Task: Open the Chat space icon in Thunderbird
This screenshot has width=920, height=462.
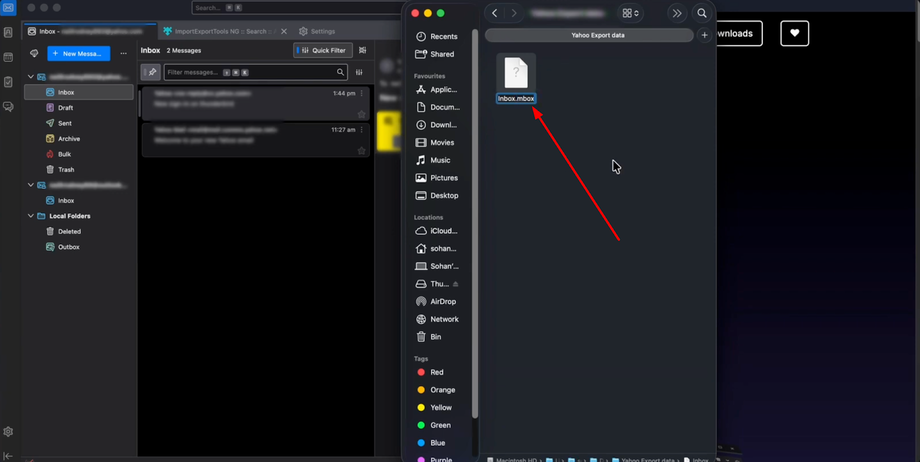Action: point(8,107)
